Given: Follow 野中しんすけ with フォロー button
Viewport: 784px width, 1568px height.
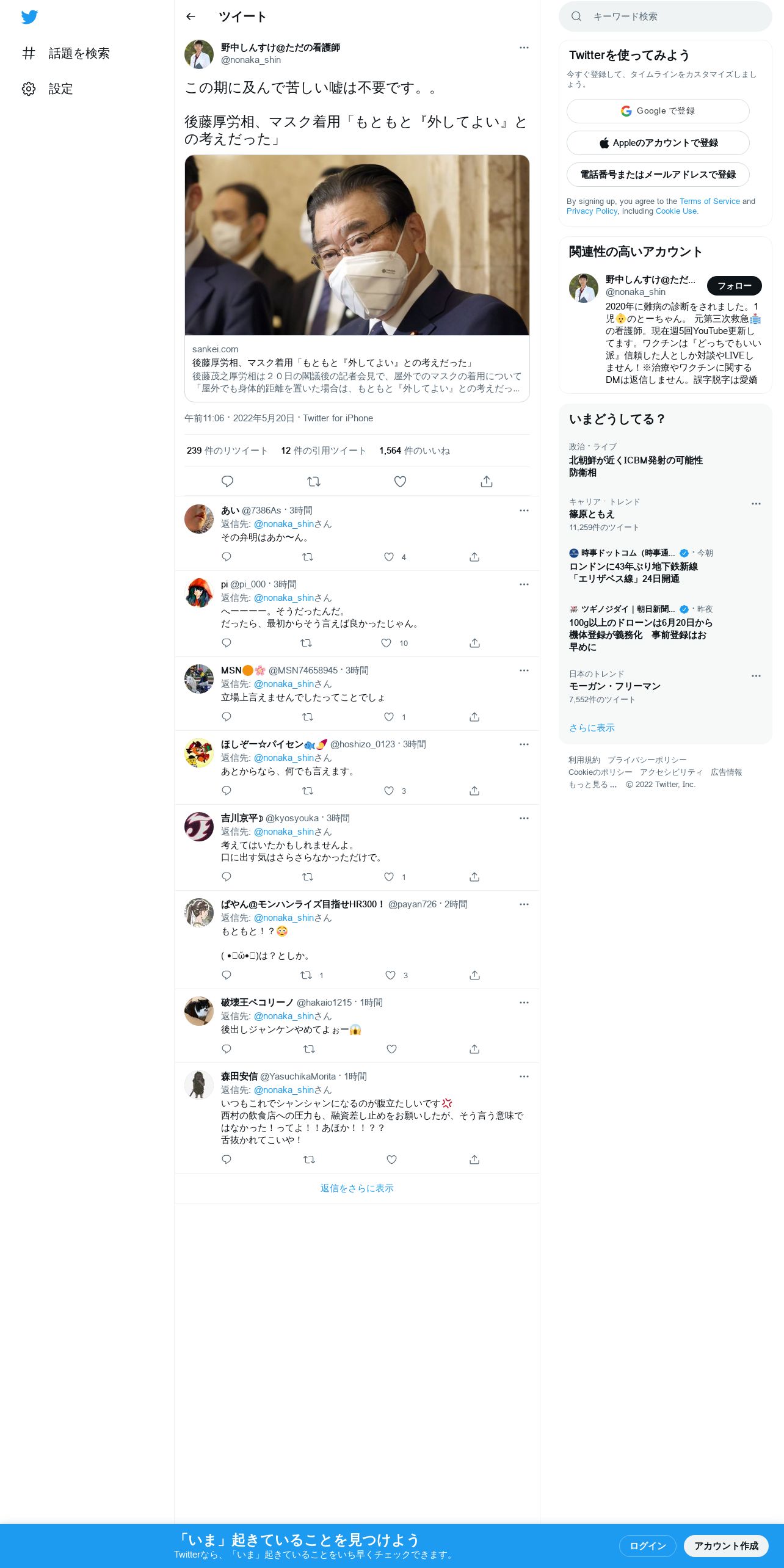Looking at the screenshot, I should point(735,286).
